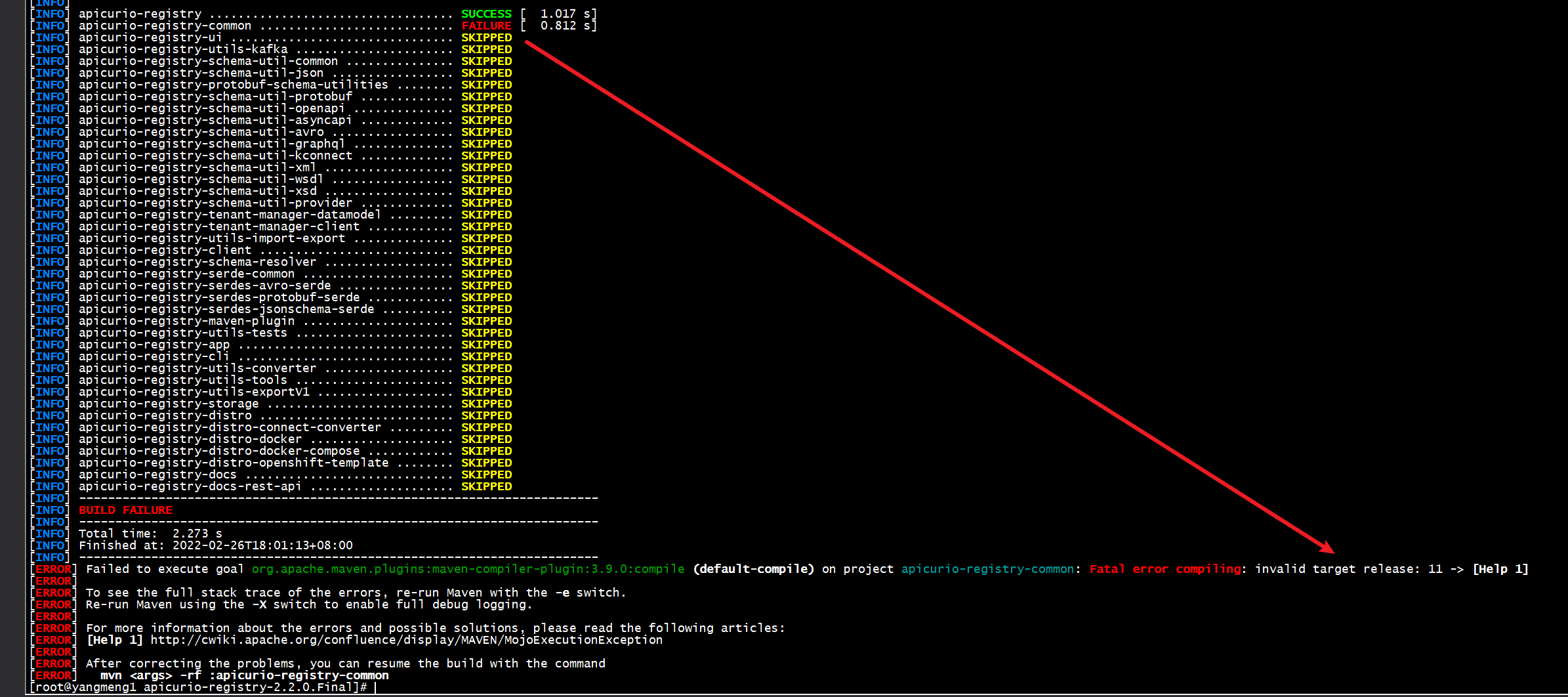Screen dimensions: 1568x697
Task: Click the apicurio-registry-schema-util-xml module name
Action: [197, 167]
